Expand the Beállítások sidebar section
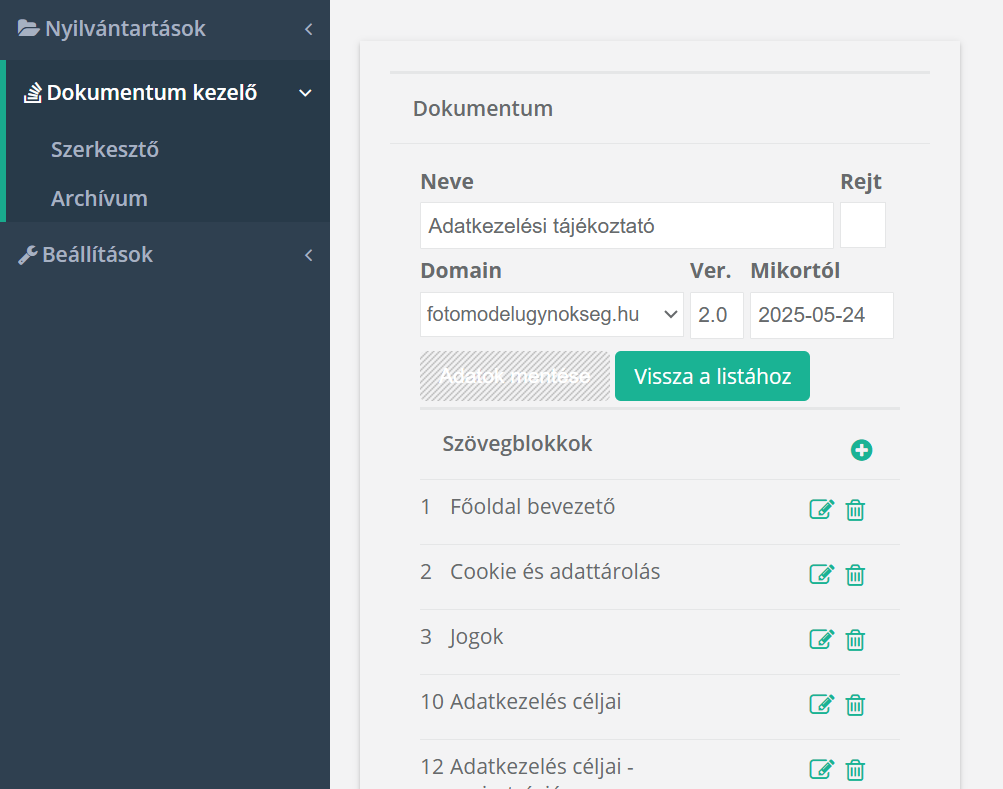The image size is (1003, 789). [x=165, y=255]
